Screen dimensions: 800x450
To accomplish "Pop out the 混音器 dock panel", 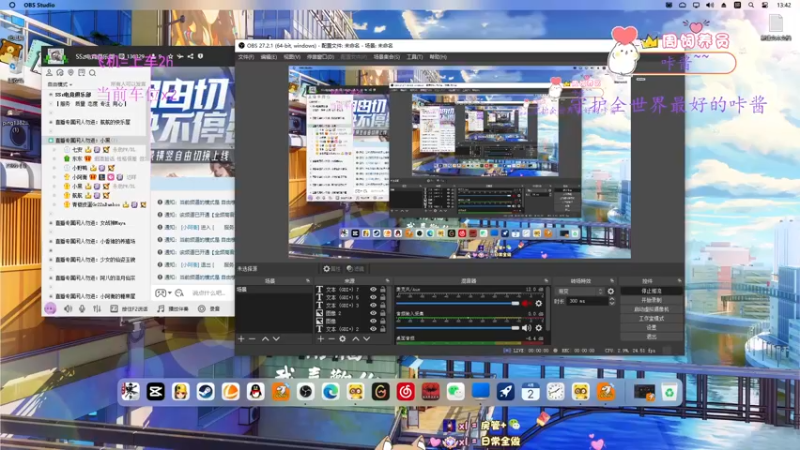I will (x=546, y=281).
